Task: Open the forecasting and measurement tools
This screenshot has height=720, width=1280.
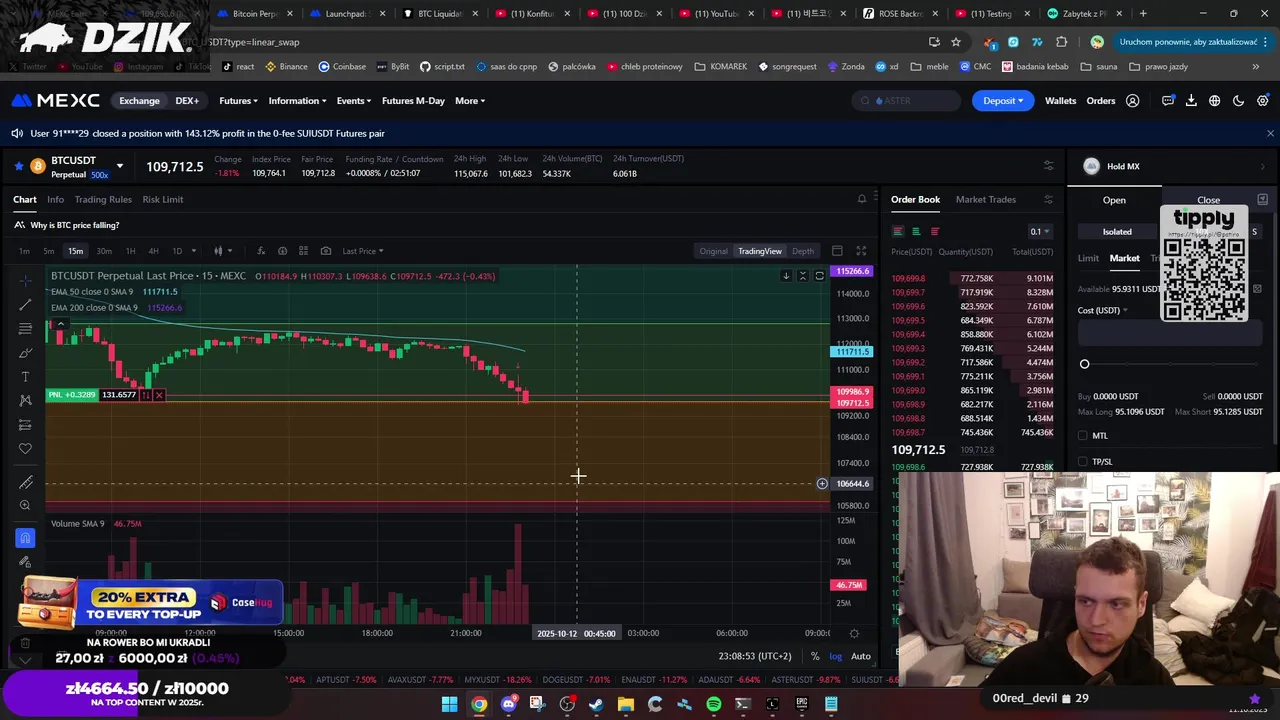Action: coord(25,424)
